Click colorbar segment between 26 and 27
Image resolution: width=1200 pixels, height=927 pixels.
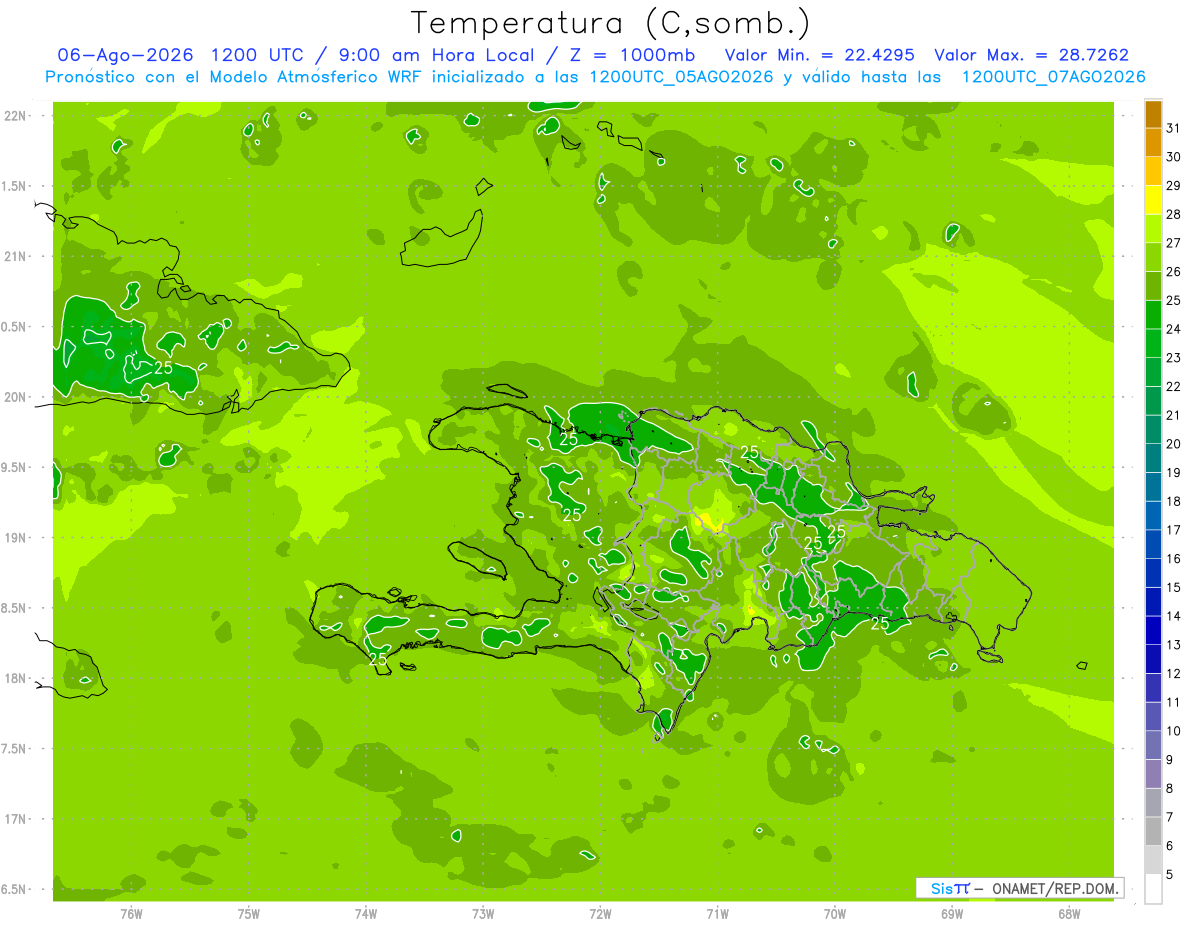tap(1153, 257)
